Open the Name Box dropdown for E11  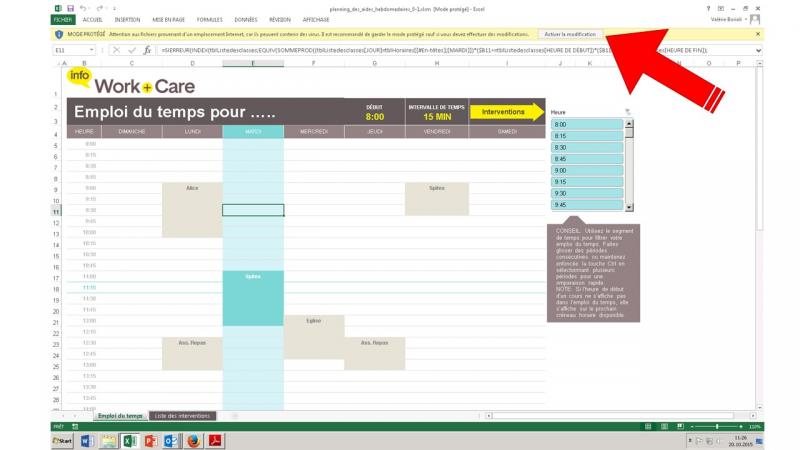coord(92,49)
